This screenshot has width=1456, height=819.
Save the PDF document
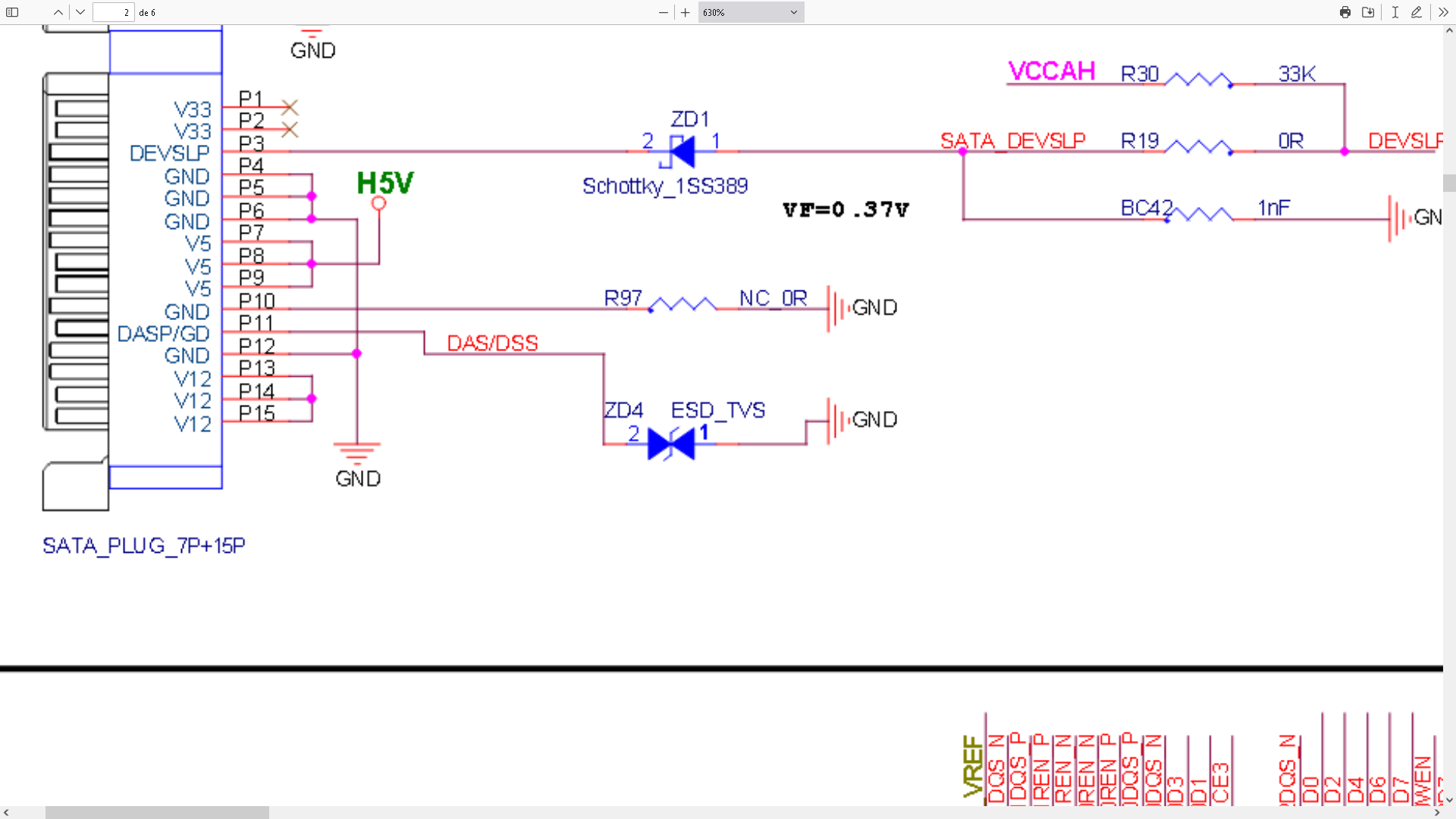tap(1368, 12)
